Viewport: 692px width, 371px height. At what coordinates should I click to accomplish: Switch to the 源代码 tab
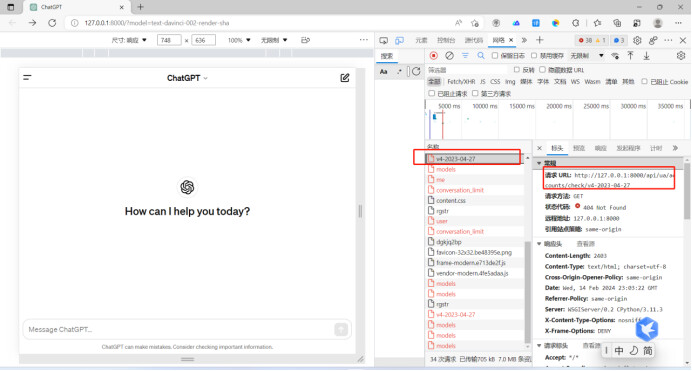coord(474,40)
